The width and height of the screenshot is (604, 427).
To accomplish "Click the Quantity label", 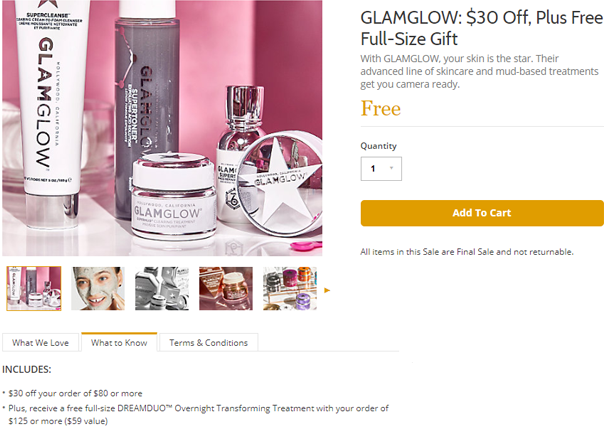I will point(378,146).
